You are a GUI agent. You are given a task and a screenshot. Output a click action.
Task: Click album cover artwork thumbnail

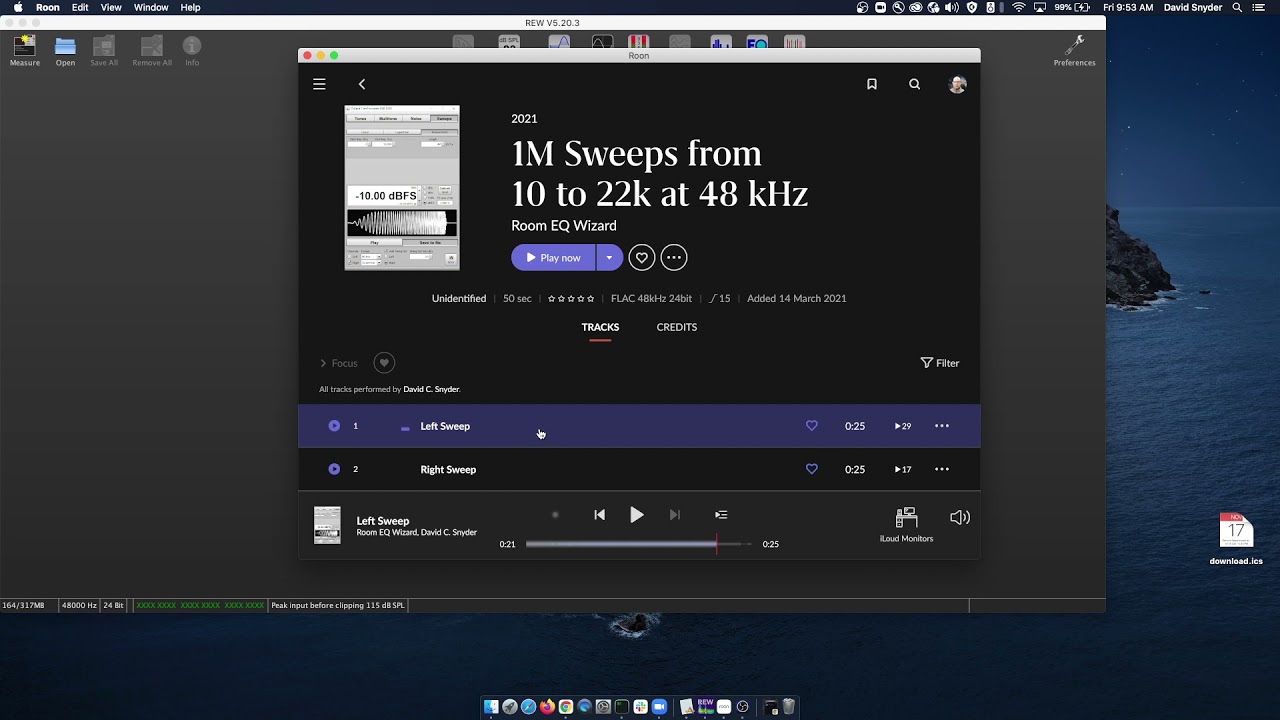pyautogui.click(x=402, y=188)
